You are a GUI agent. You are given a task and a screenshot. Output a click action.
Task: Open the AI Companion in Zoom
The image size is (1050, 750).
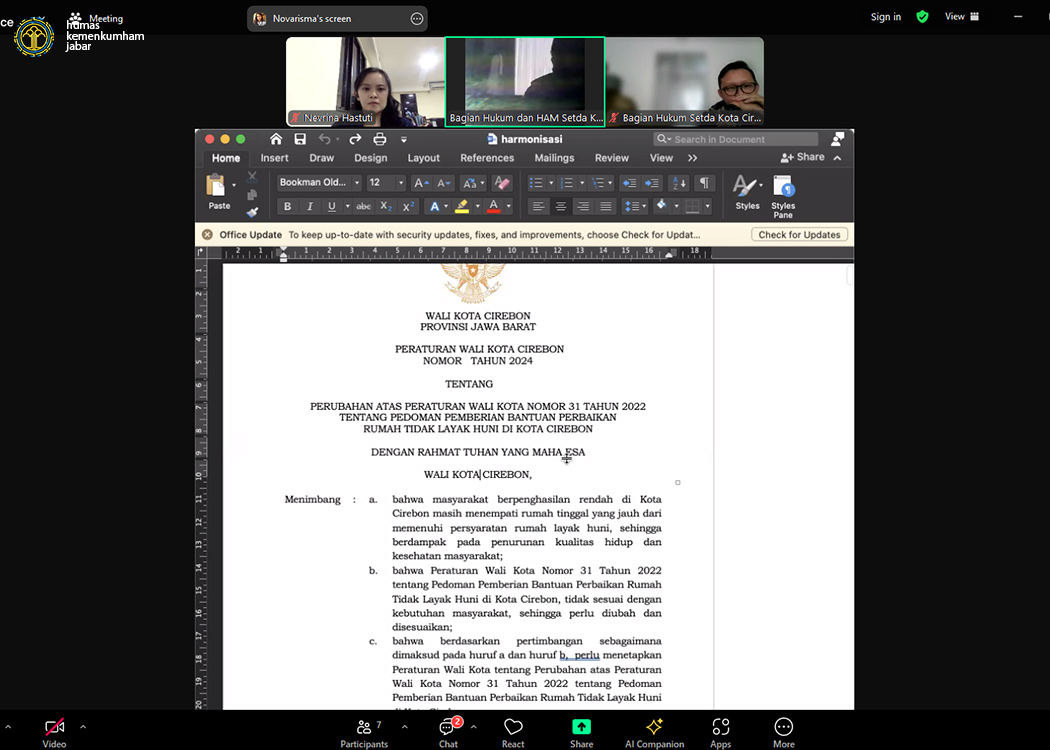654,732
